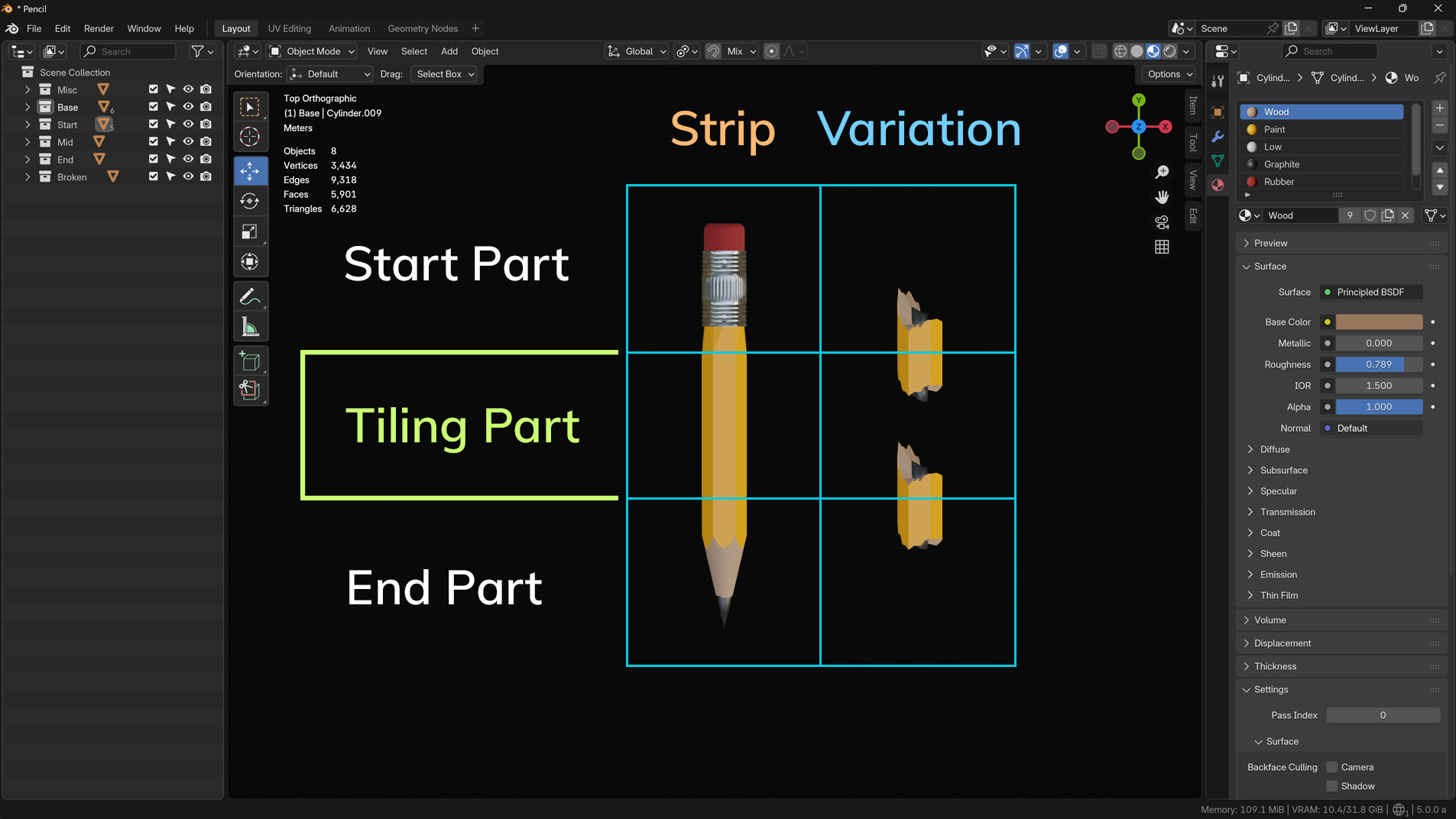The image size is (1456, 819).
Task: Click the Add Cube tool
Action: click(250, 361)
